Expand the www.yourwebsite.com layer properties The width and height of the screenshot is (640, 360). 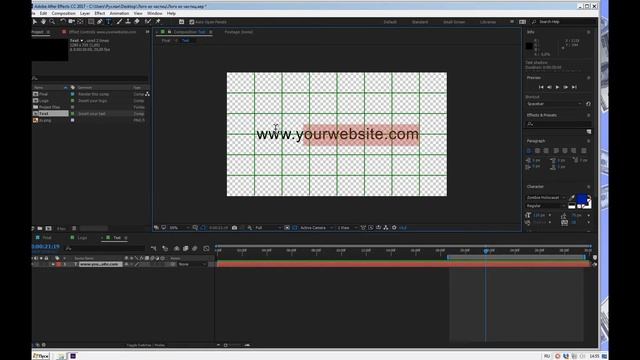click(53, 264)
